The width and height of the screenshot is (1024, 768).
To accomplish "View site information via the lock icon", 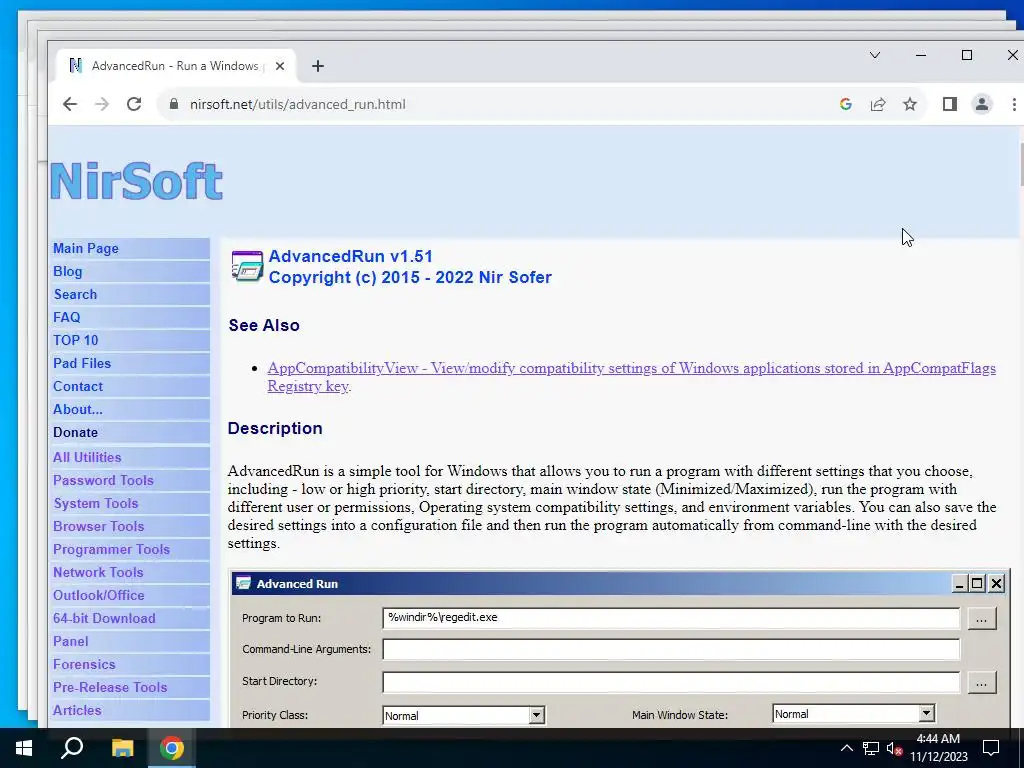I will [x=174, y=104].
